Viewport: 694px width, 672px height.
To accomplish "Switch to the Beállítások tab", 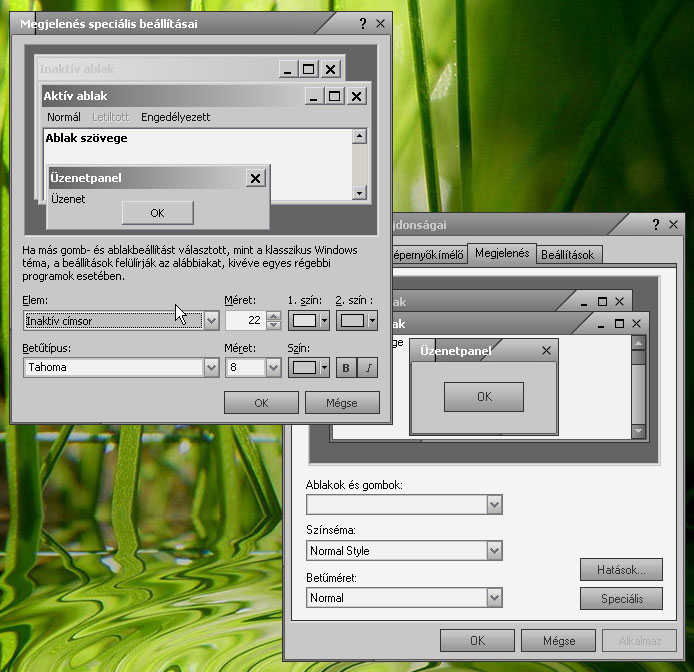I will 568,255.
